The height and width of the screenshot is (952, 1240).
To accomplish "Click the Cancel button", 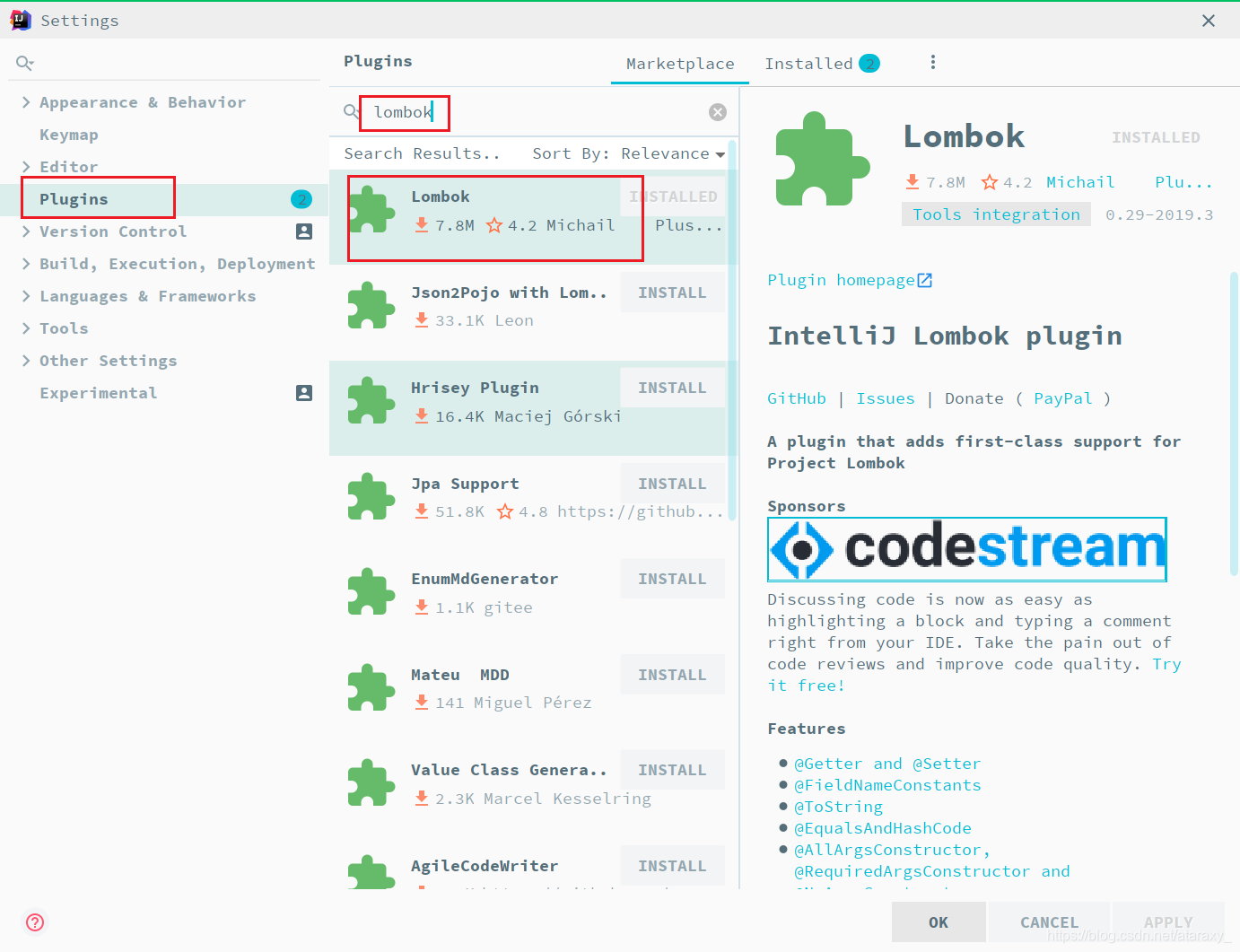I will coord(1049,922).
